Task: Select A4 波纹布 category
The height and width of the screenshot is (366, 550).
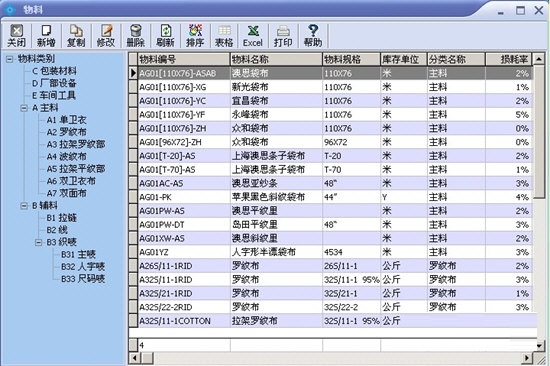Action: tap(66, 157)
